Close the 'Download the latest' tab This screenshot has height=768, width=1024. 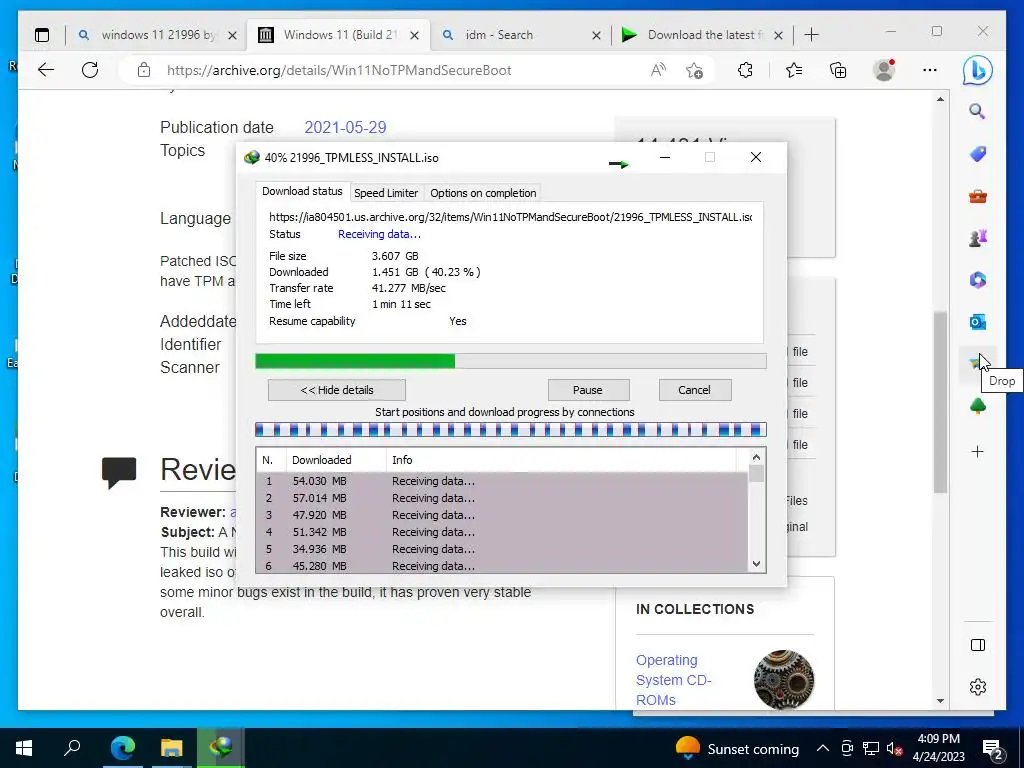[778, 35]
